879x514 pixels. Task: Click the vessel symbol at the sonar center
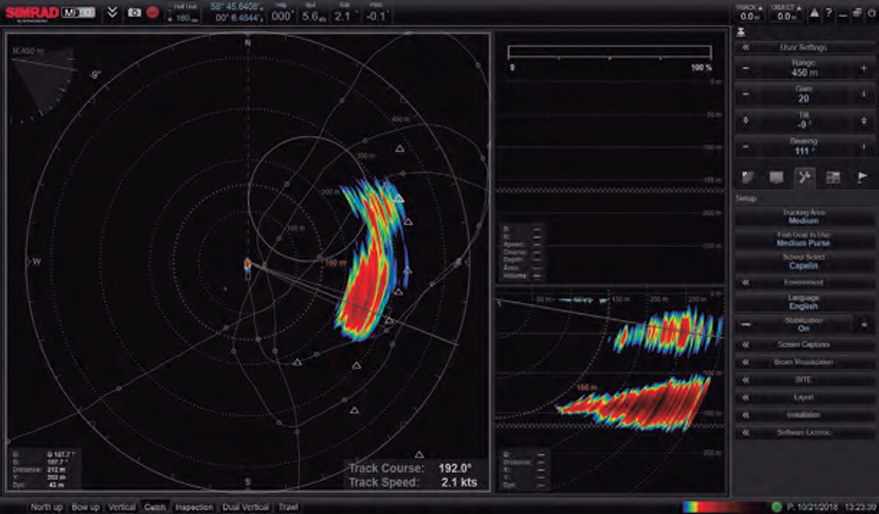click(x=247, y=265)
